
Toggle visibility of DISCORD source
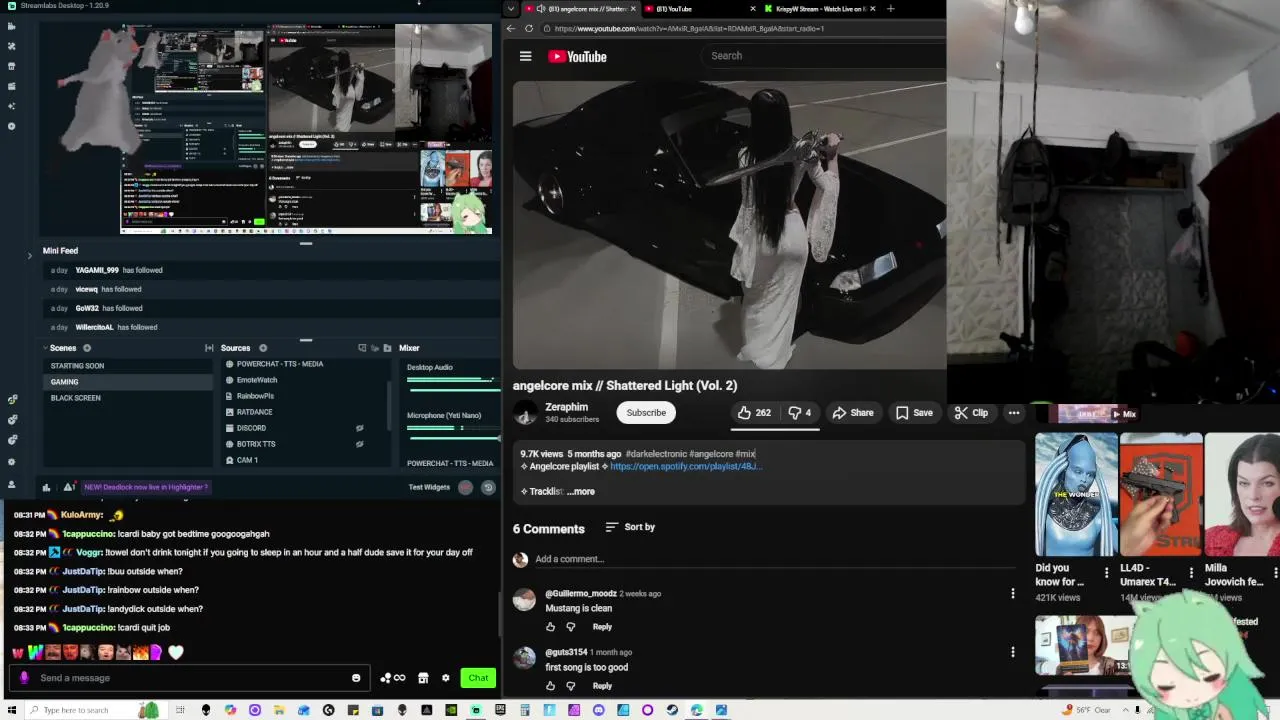pyautogui.click(x=359, y=428)
